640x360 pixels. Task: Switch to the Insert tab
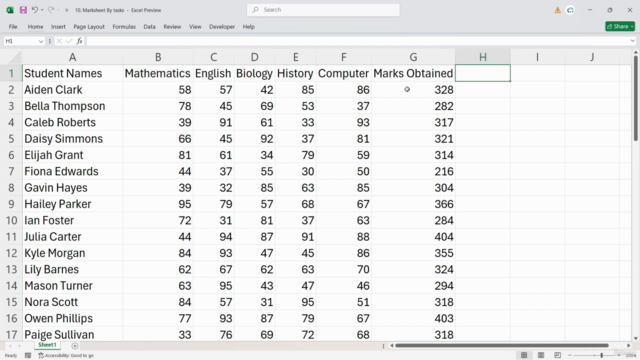tap(58, 27)
